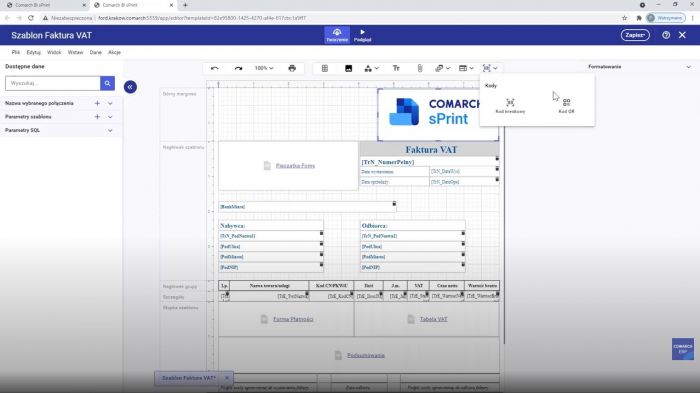This screenshot has width=700, height=393.
Task: Expand the Formatowanie panel chevron
Action: tap(688, 67)
